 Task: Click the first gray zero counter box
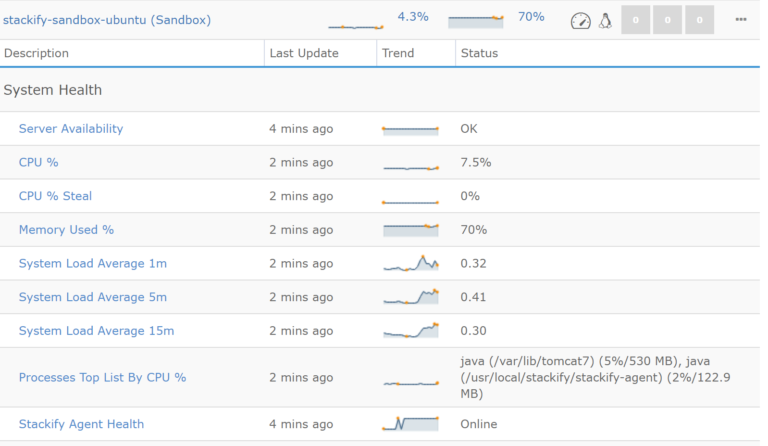pos(635,20)
